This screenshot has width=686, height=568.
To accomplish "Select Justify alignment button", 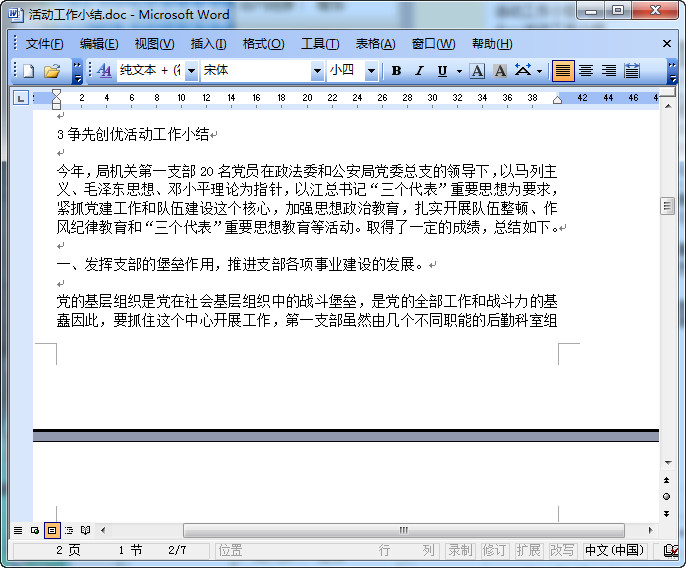I will pyautogui.click(x=563, y=71).
